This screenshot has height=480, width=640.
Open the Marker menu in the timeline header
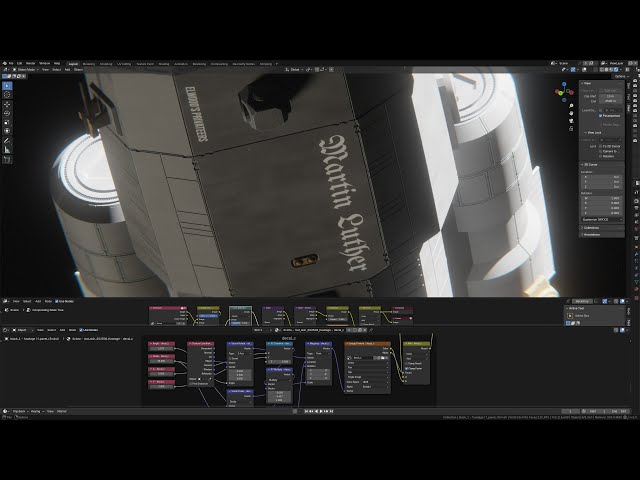tap(62, 411)
